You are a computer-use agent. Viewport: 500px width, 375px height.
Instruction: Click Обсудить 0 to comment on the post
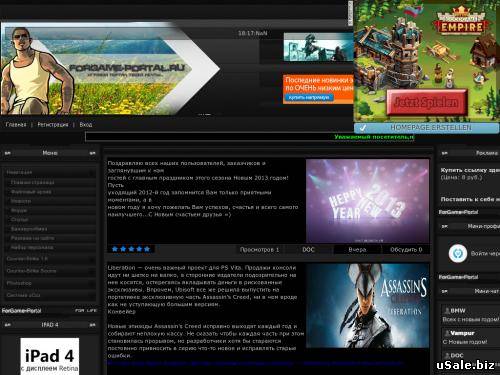[x=406, y=249]
